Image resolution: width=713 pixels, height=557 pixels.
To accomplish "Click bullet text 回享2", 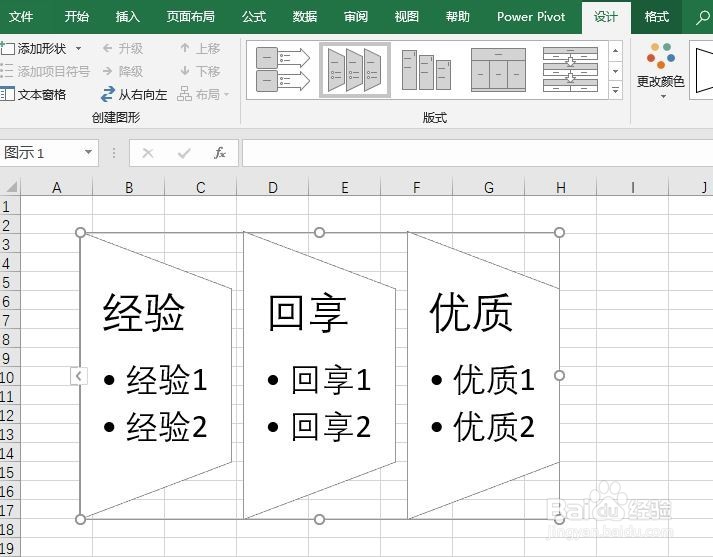I will pyautogui.click(x=331, y=427).
